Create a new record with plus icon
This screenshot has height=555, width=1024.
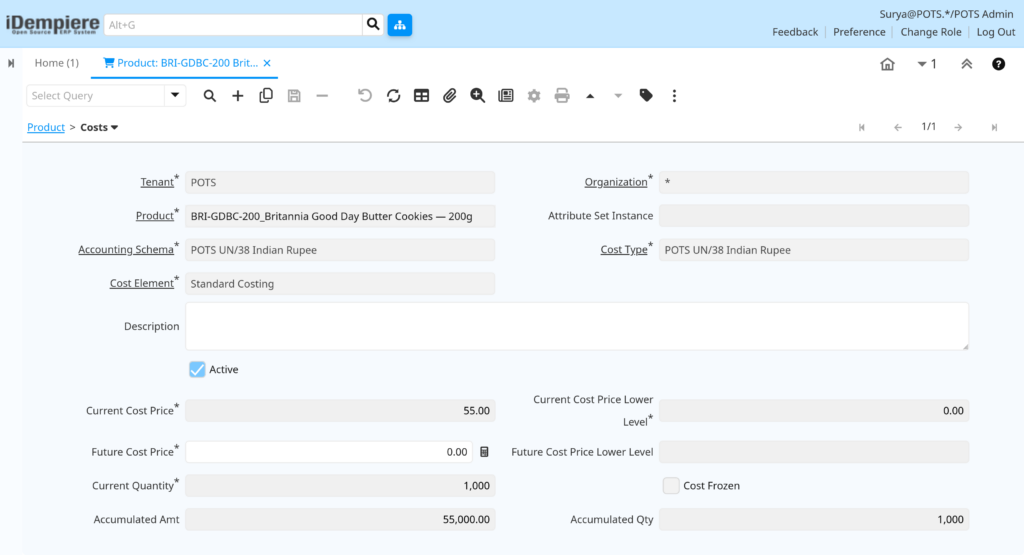point(238,96)
